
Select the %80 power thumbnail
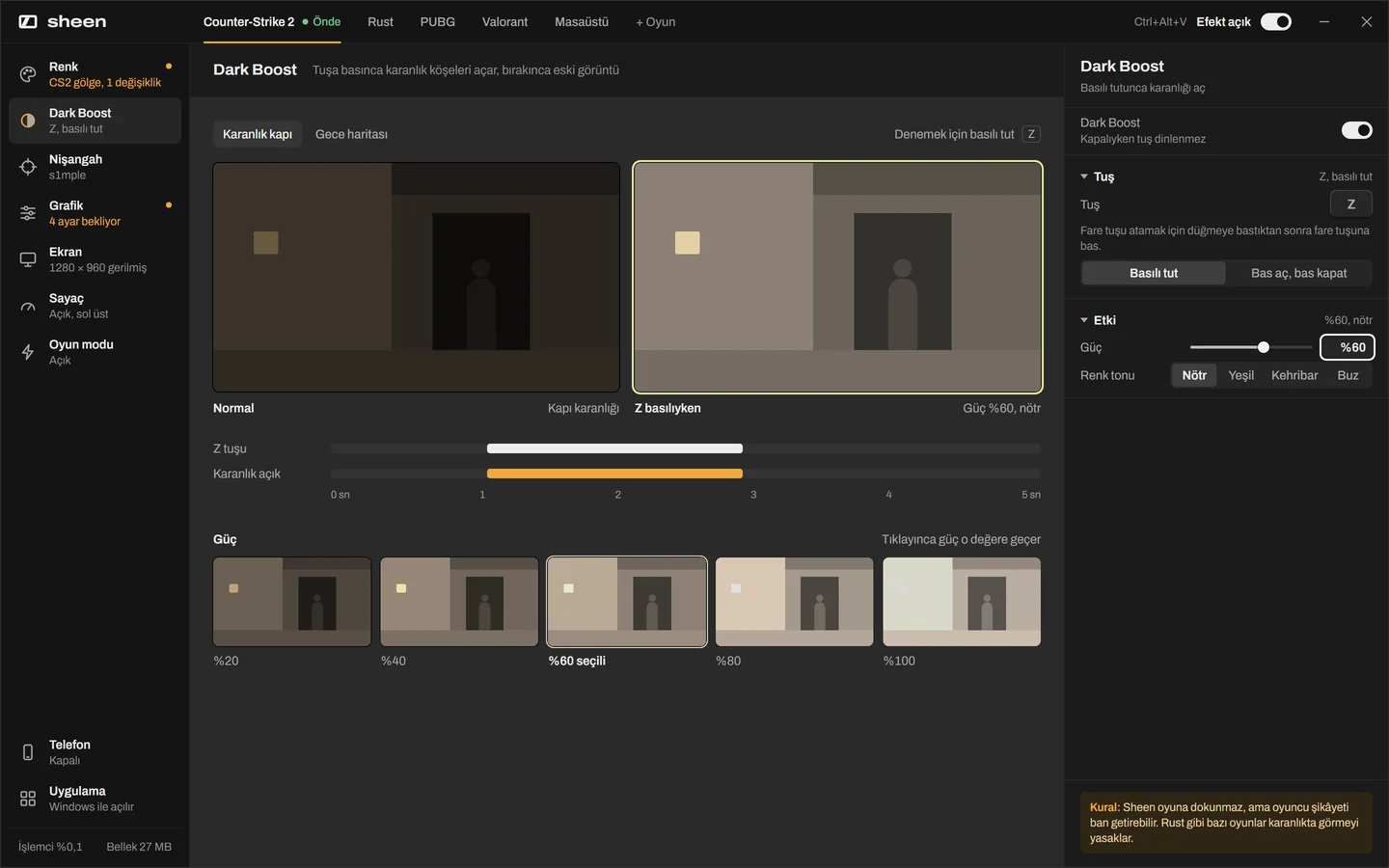pos(794,602)
